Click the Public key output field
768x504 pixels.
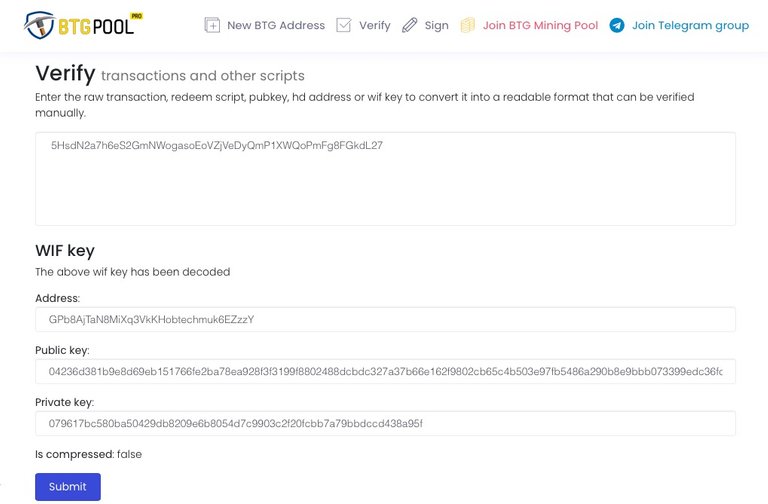click(385, 371)
